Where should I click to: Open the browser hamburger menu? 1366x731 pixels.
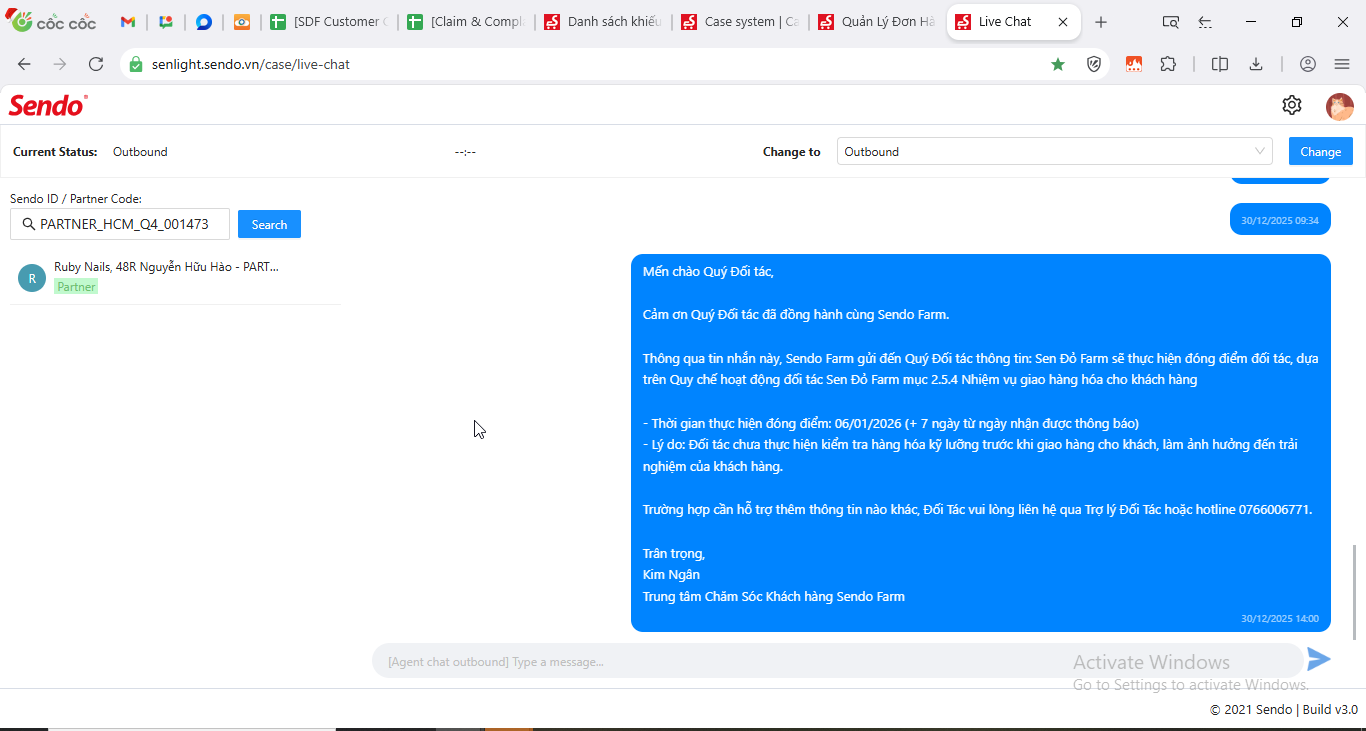tap(1342, 64)
